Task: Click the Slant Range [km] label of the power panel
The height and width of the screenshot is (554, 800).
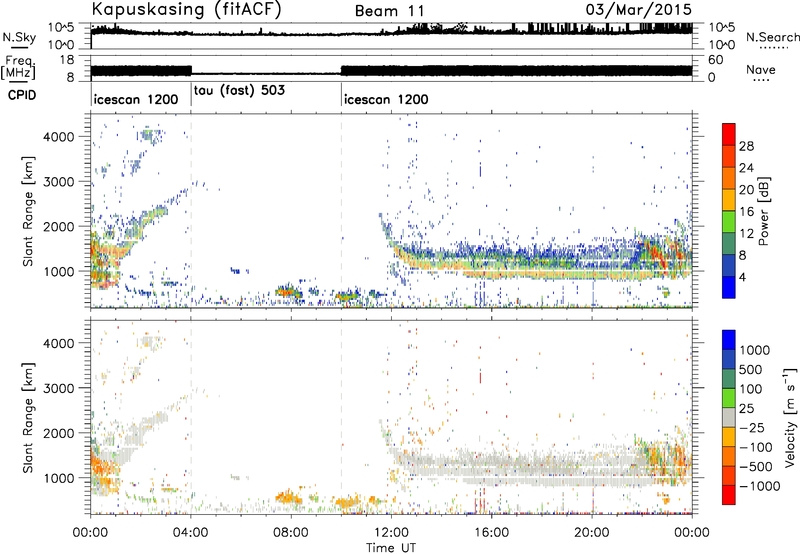Action: [x=28, y=211]
